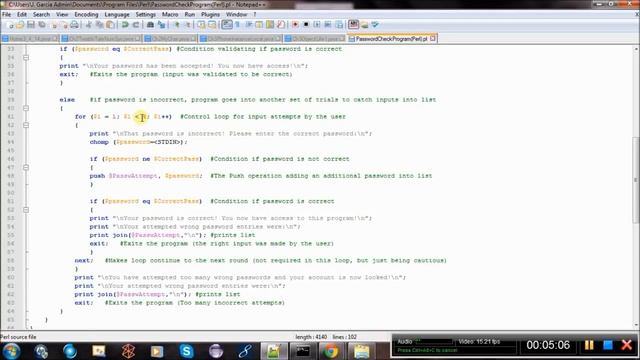640x360 pixels.
Task: Save the current file via toolbar
Action: [31, 25]
